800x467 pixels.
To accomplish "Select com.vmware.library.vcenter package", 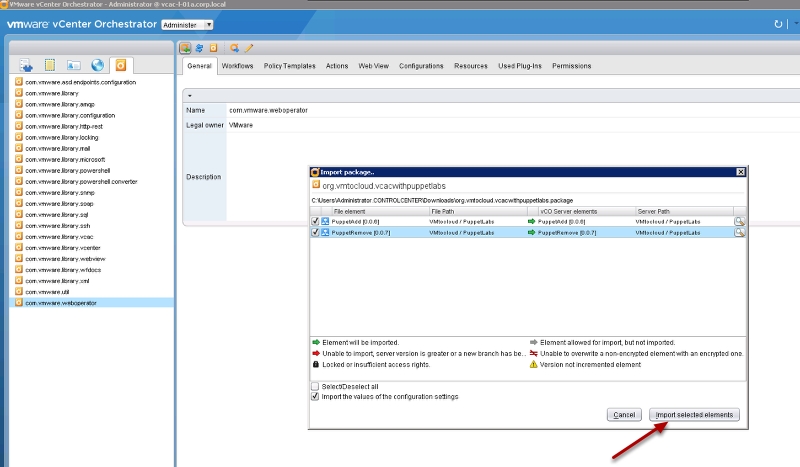I will tap(63, 248).
